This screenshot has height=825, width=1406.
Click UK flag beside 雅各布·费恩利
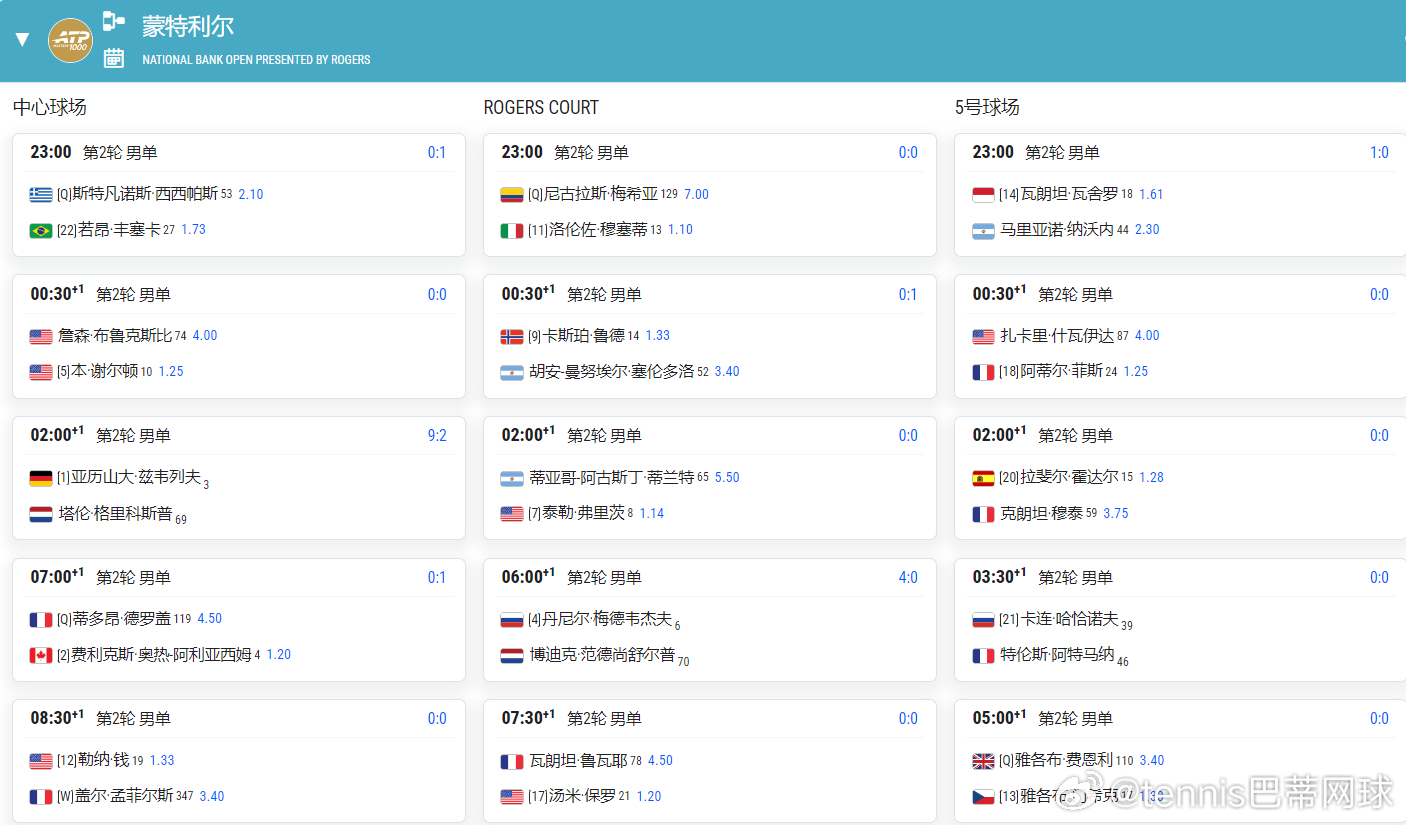click(x=983, y=761)
